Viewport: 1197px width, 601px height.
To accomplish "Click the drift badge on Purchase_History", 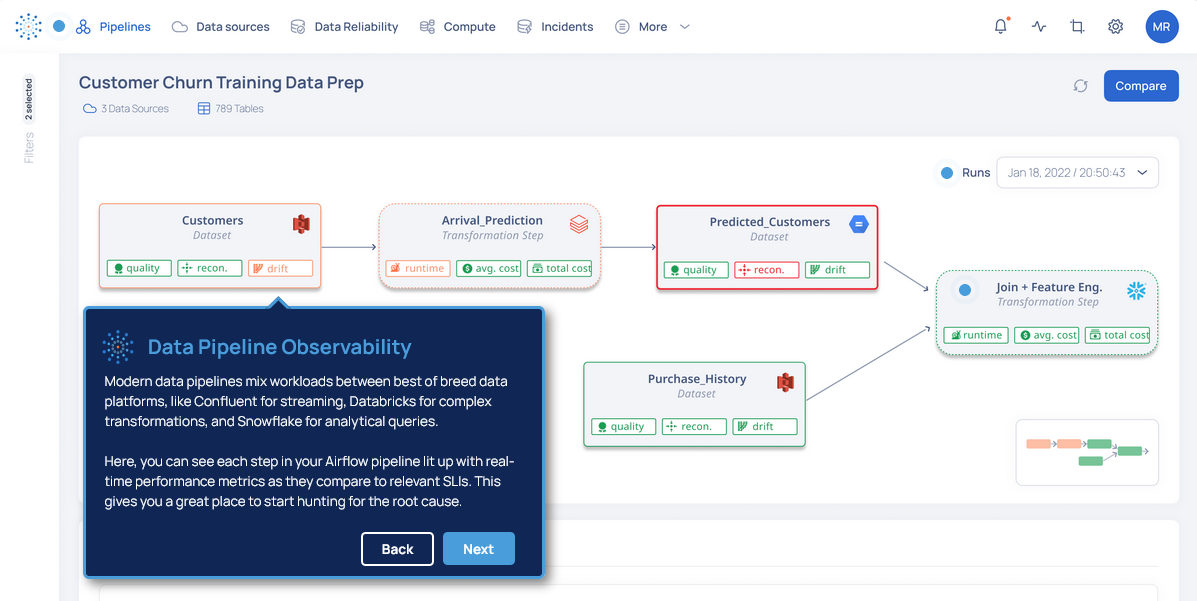I will [765, 427].
